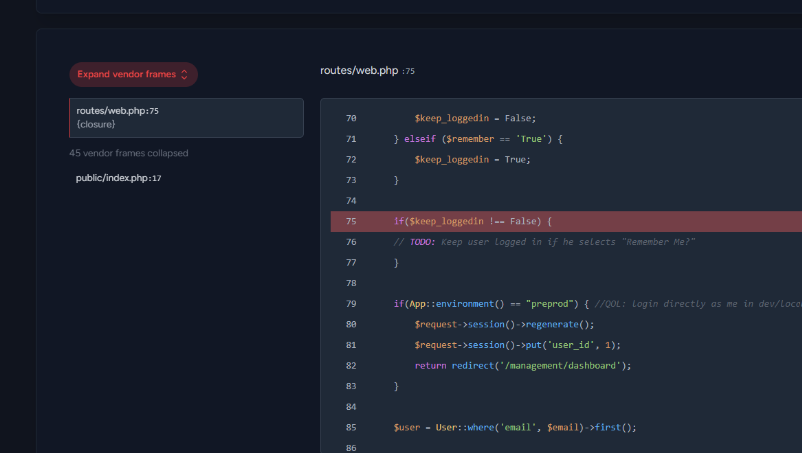Click the session put('user_id', 1) line
Viewport: 802px width, 453px height.
(x=517, y=345)
